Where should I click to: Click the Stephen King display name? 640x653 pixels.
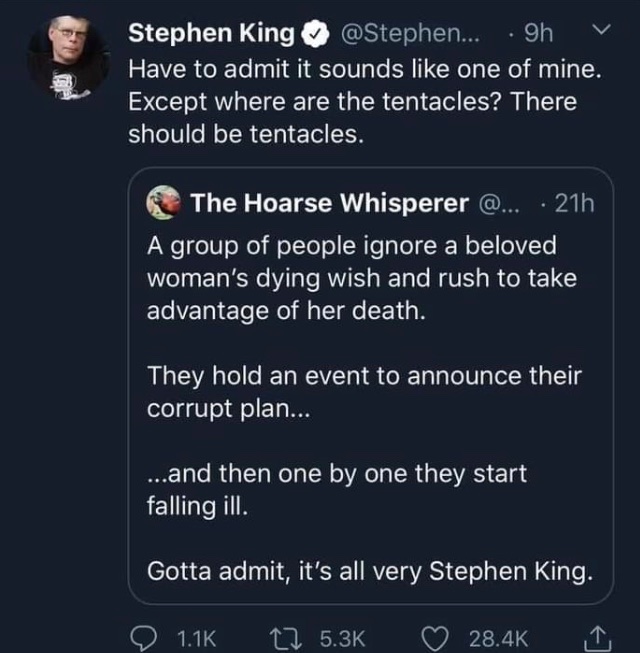coord(211,35)
